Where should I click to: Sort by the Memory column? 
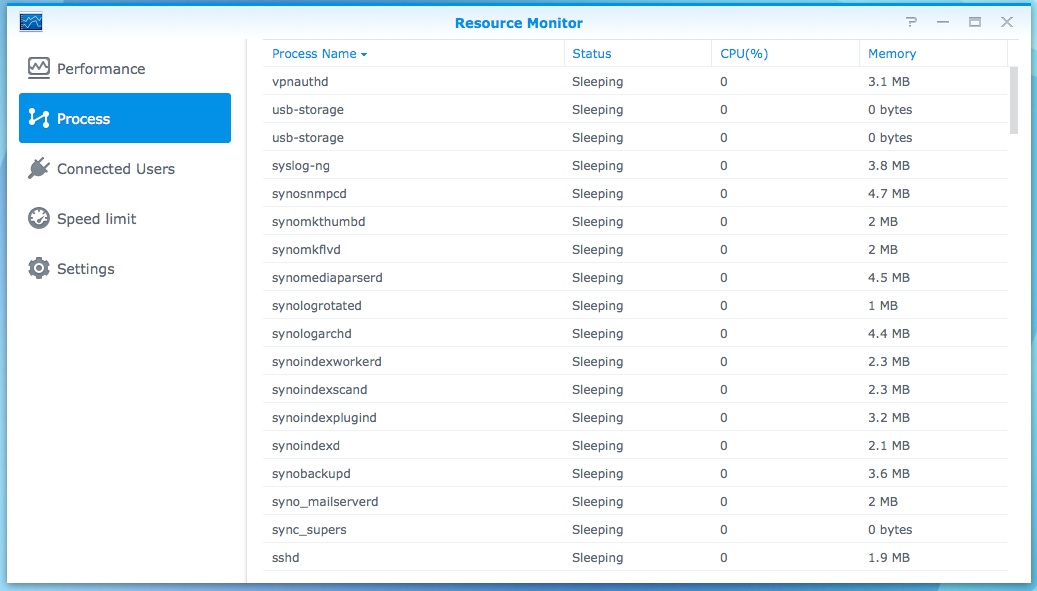pyautogui.click(x=933, y=54)
